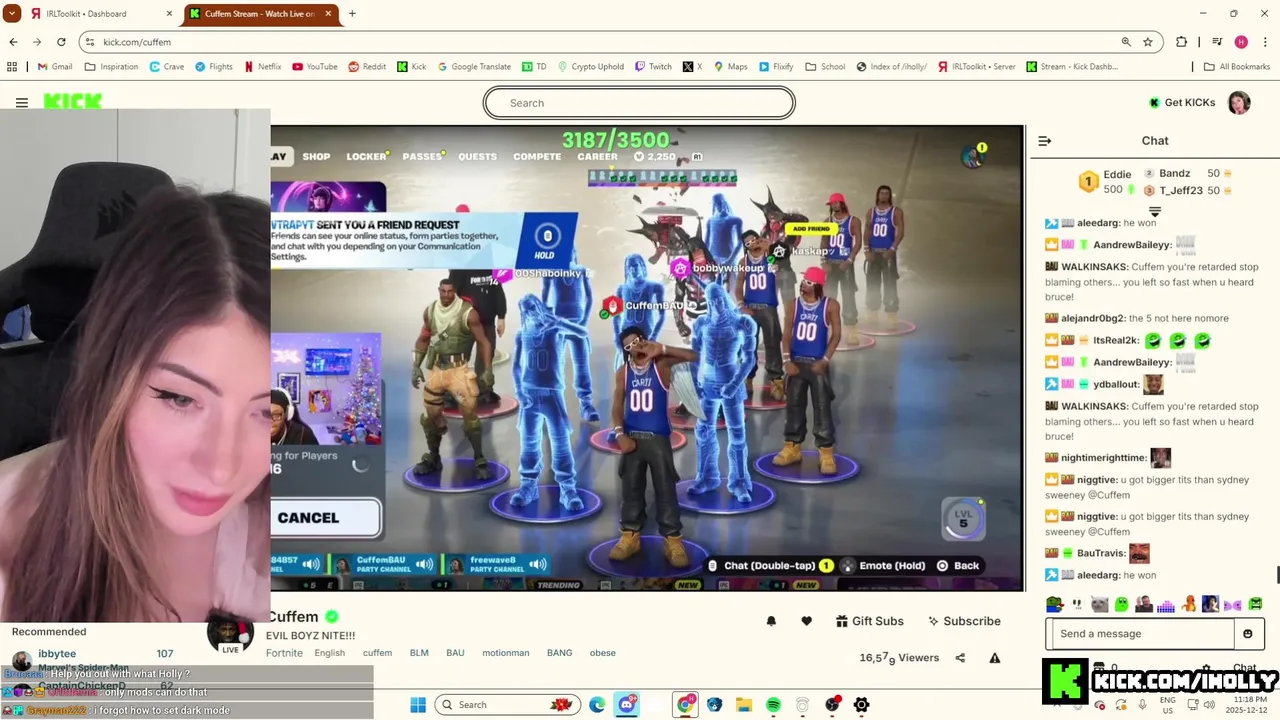Click the BLM tag
The image size is (1280, 720).
(x=419, y=653)
